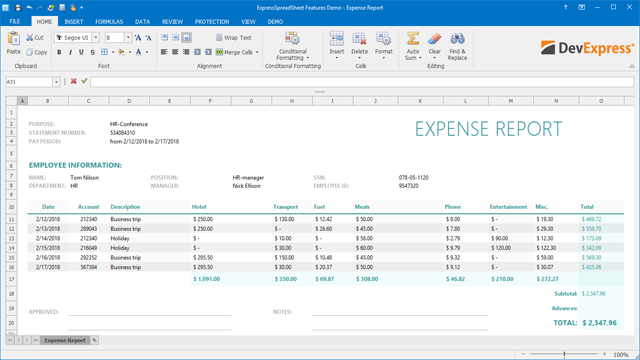Cut the selection with the scissors icon

pos(29,38)
